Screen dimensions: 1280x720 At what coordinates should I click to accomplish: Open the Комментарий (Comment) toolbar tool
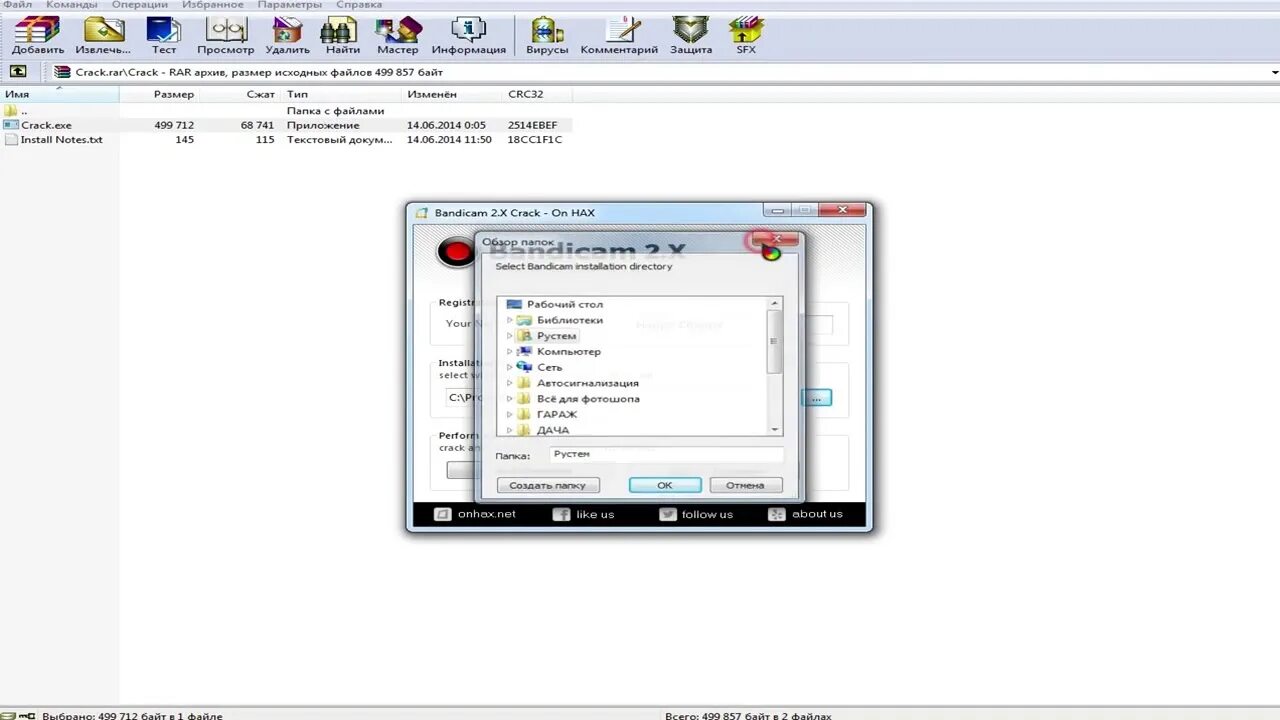click(619, 36)
